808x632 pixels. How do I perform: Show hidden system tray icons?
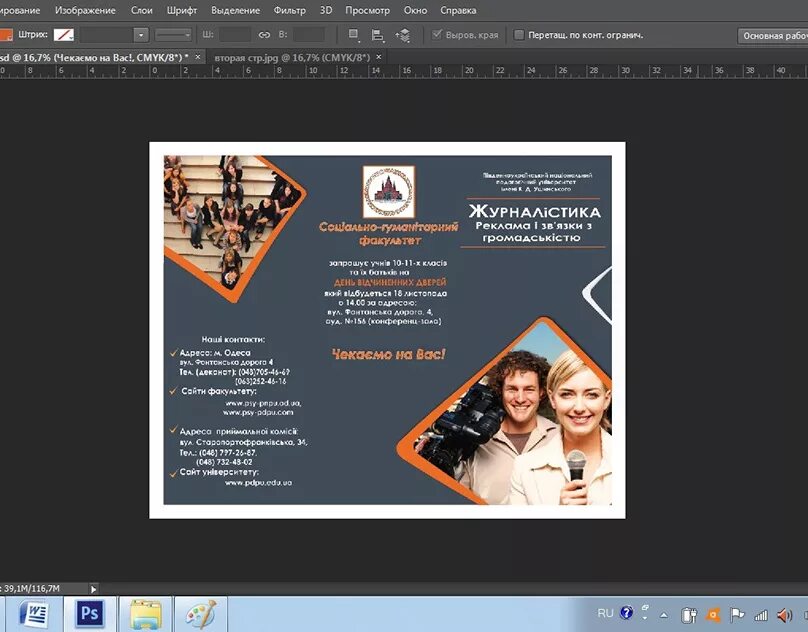664,614
